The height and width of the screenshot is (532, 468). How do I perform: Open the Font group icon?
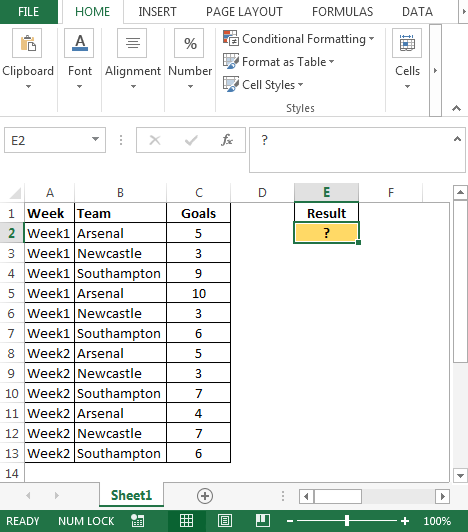tap(79, 43)
